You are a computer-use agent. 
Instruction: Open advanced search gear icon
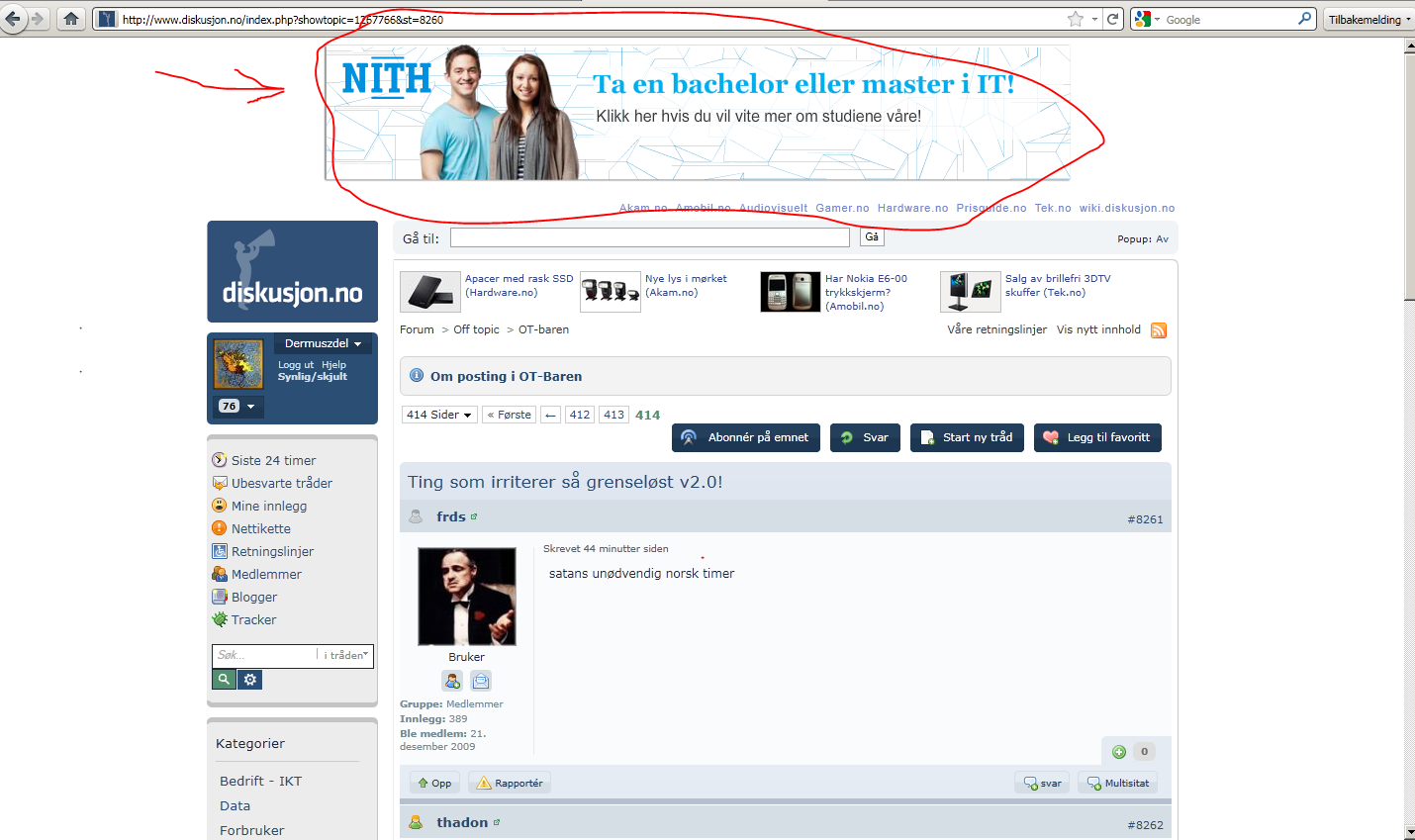click(250, 680)
